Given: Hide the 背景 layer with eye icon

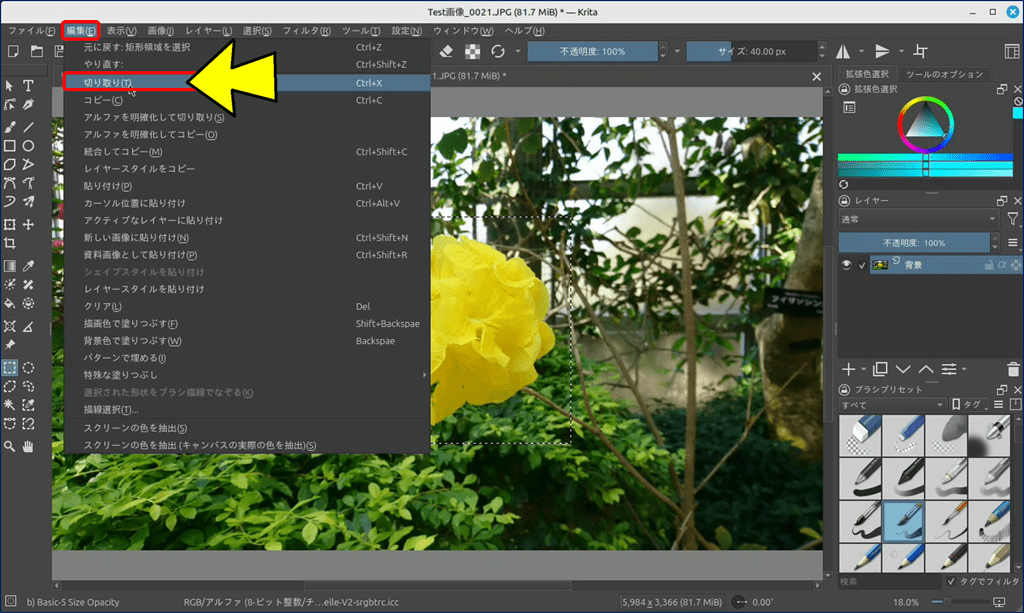Looking at the screenshot, I should tap(846, 265).
